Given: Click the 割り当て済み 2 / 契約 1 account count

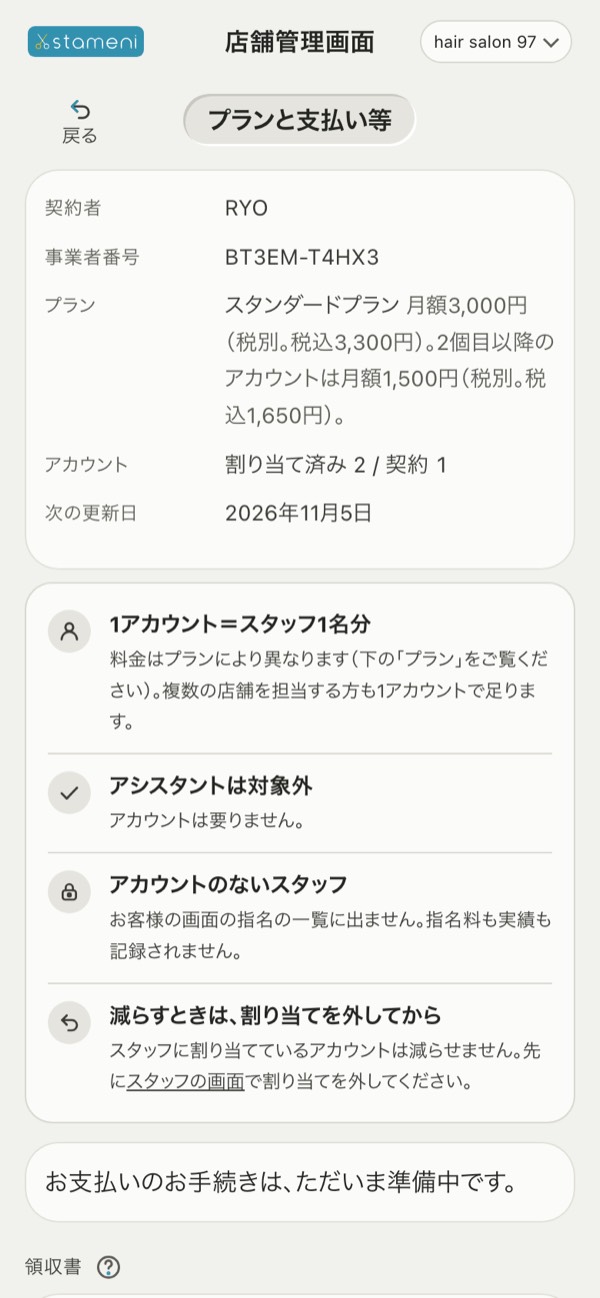Looking at the screenshot, I should [336, 465].
